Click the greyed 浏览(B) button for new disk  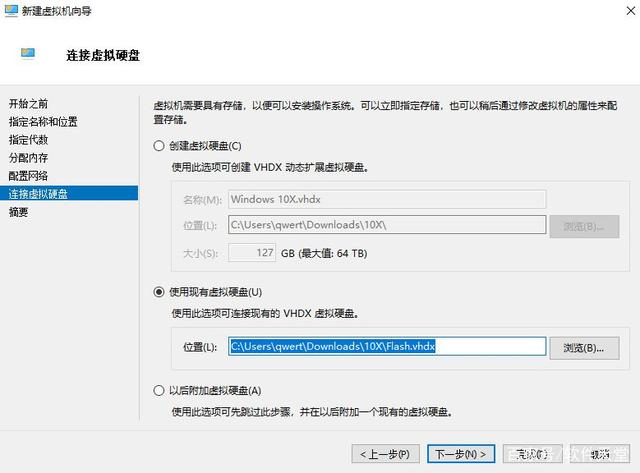(584, 227)
